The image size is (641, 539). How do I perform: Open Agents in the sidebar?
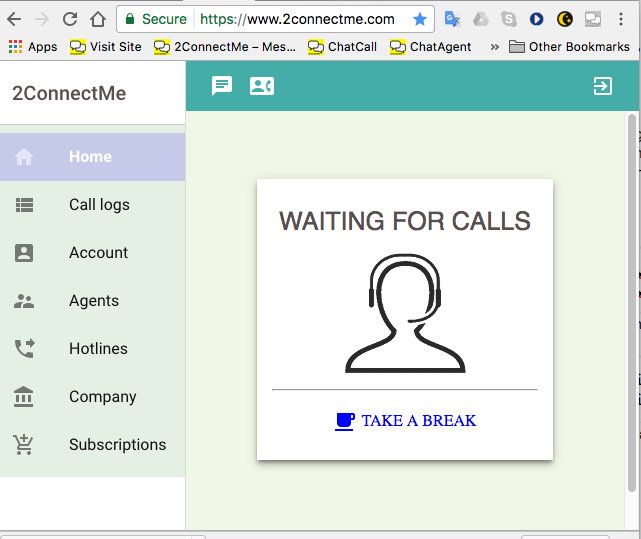click(x=92, y=301)
